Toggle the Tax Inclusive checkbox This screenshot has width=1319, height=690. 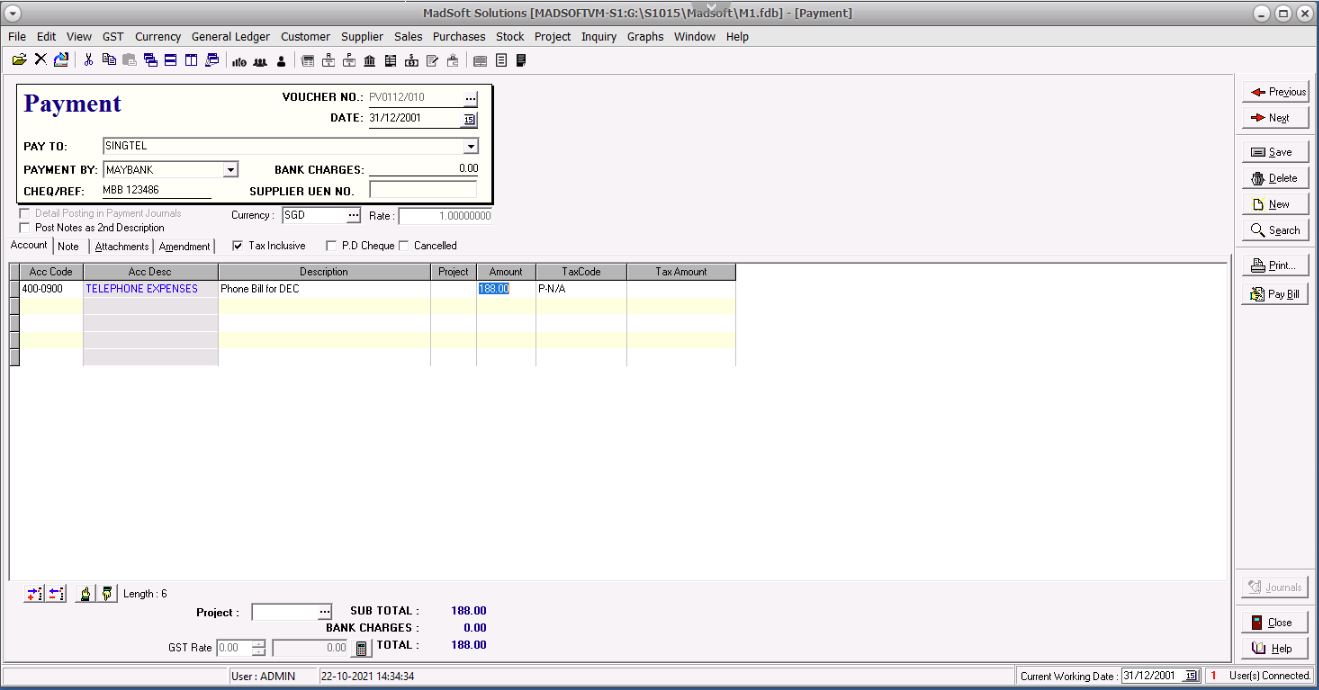click(236, 246)
